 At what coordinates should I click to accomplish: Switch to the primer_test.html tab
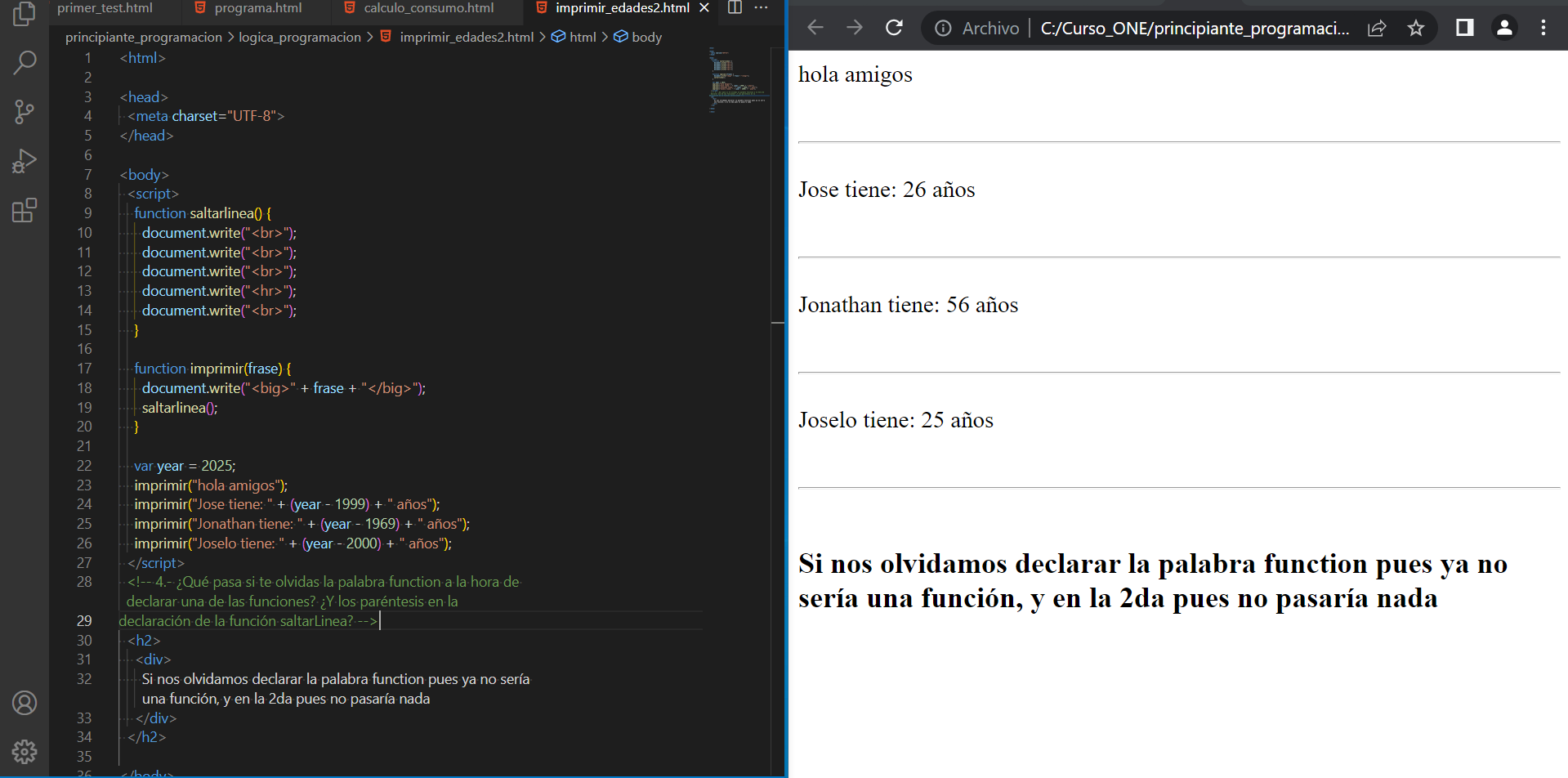[x=105, y=8]
